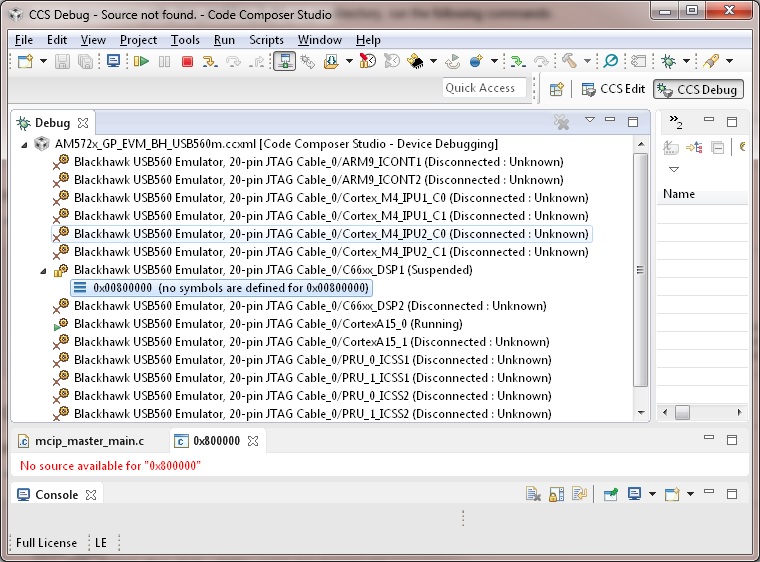Click the Pin Console icon
The width and height of the screenshot is (760, 562).
610,494
